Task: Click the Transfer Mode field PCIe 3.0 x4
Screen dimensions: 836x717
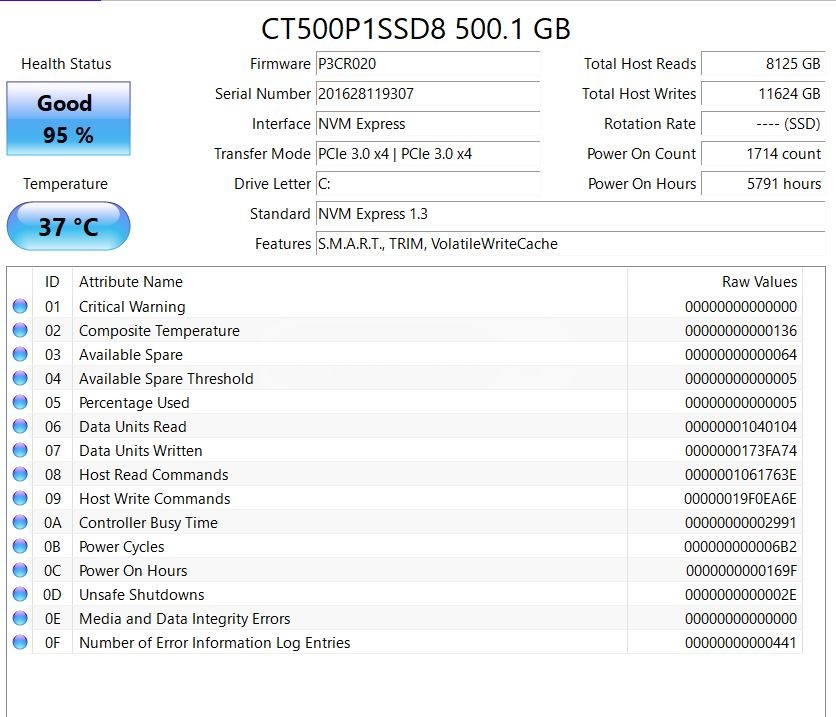Action: tap(428, 154)
